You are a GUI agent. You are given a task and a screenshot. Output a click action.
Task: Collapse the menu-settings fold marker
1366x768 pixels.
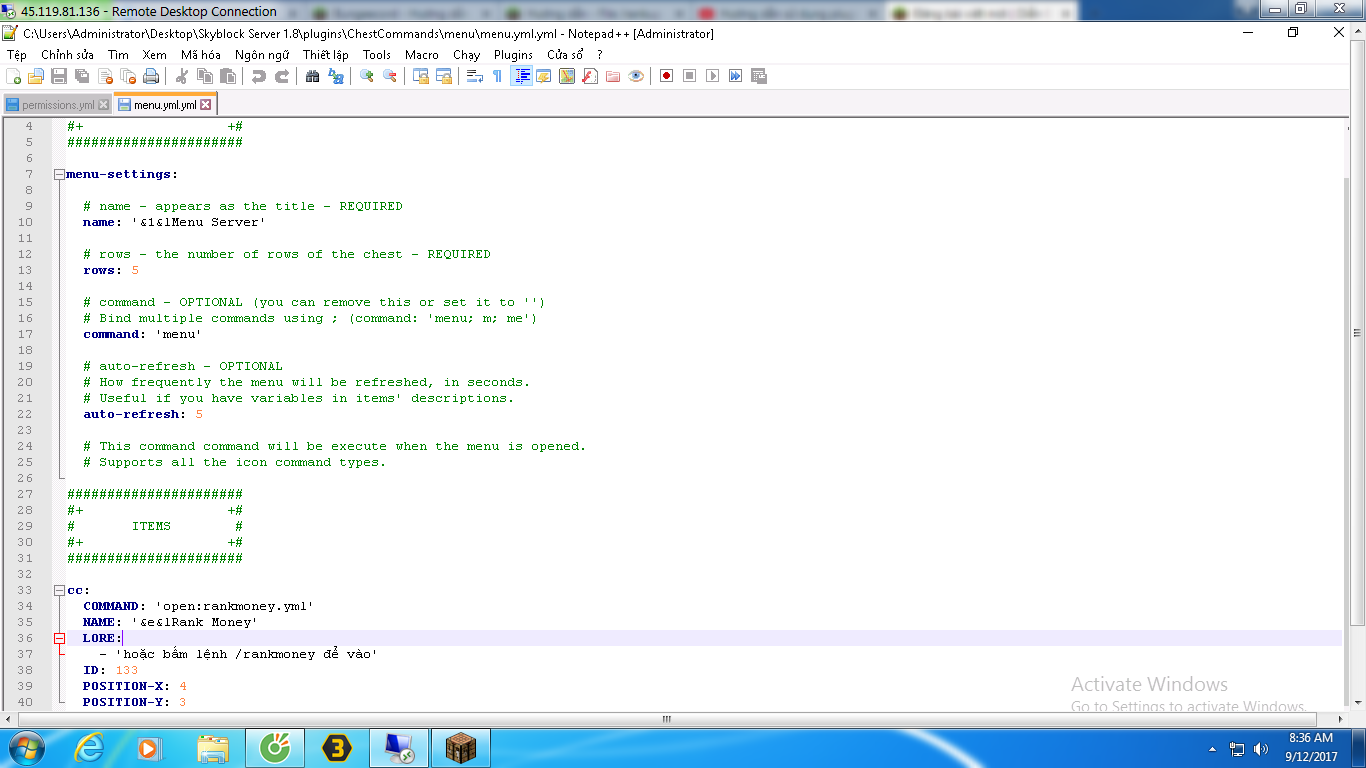click(x=59, y=174)
